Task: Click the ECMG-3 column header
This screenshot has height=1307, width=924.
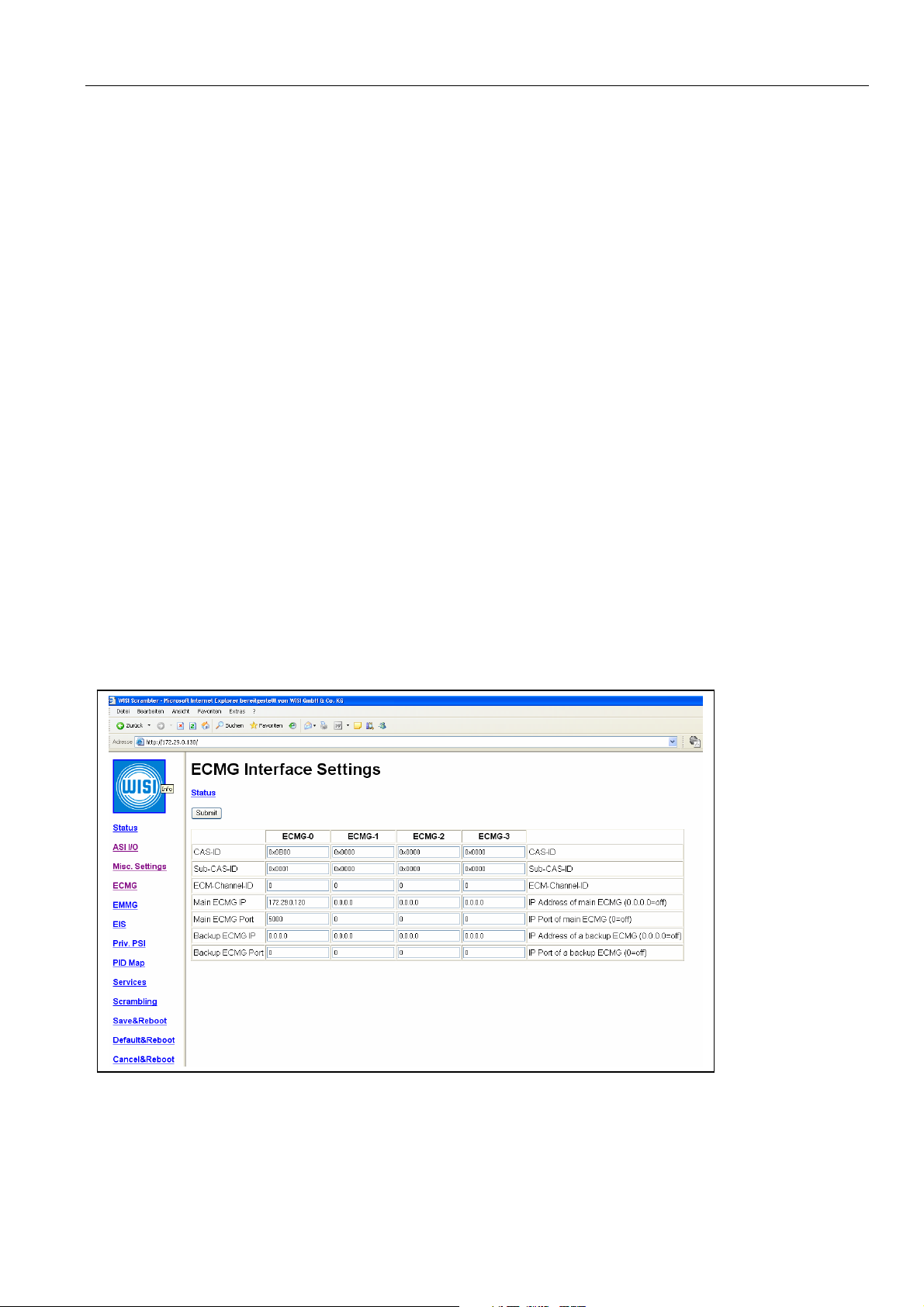Action: (494, 836)
